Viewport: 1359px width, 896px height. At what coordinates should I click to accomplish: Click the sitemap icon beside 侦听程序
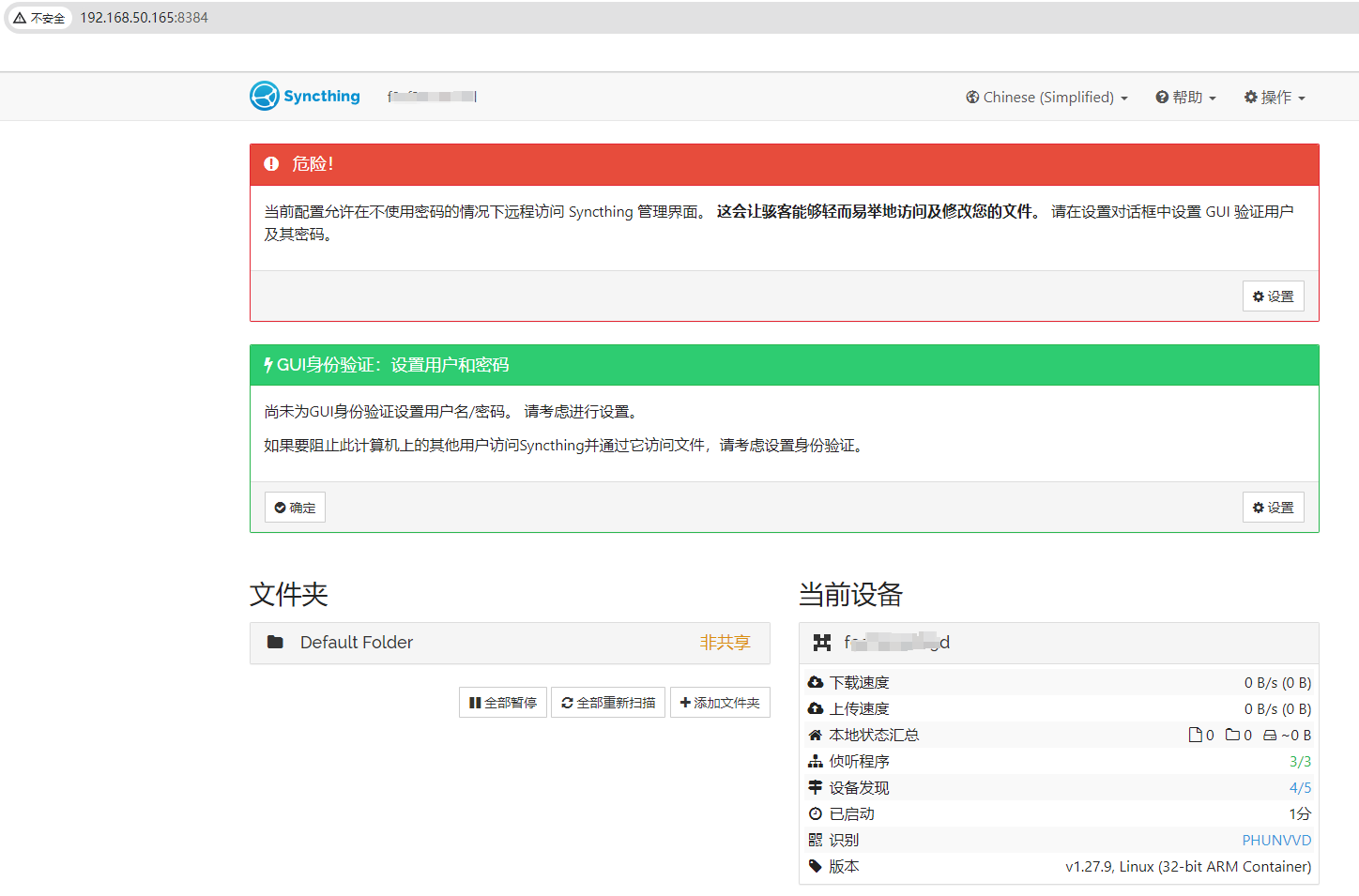[816, 762]
